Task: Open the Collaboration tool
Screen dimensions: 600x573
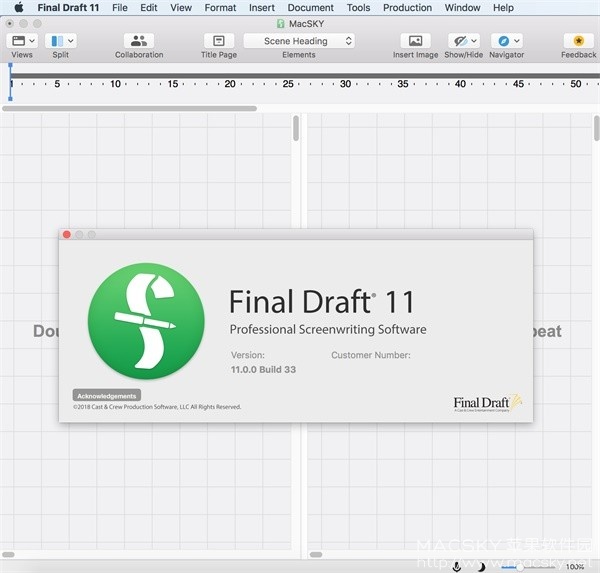Action: [x=139, y=41]
